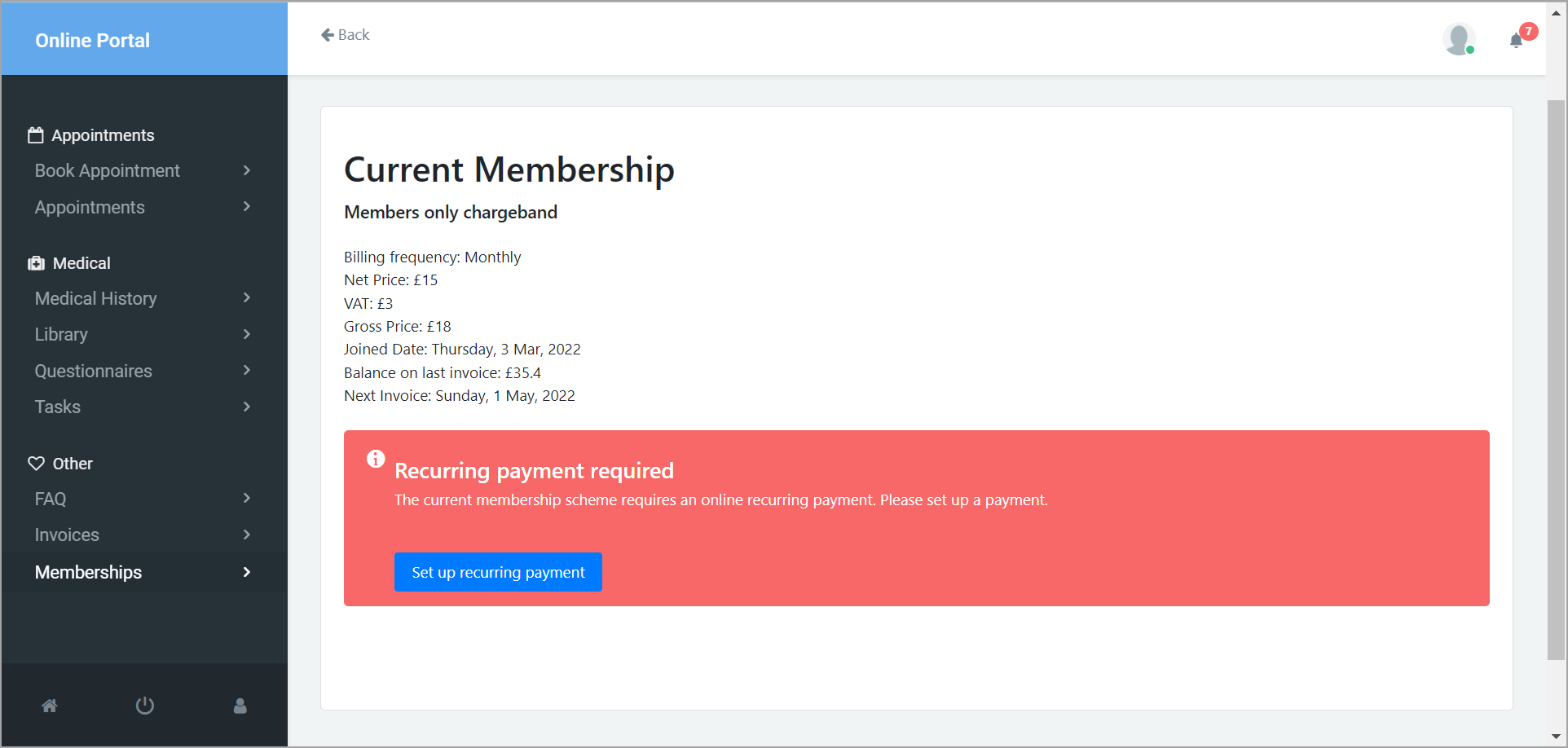Click the info icon in red alert
The width and height of the screenshot is (1568, 748).
[376, 459]
